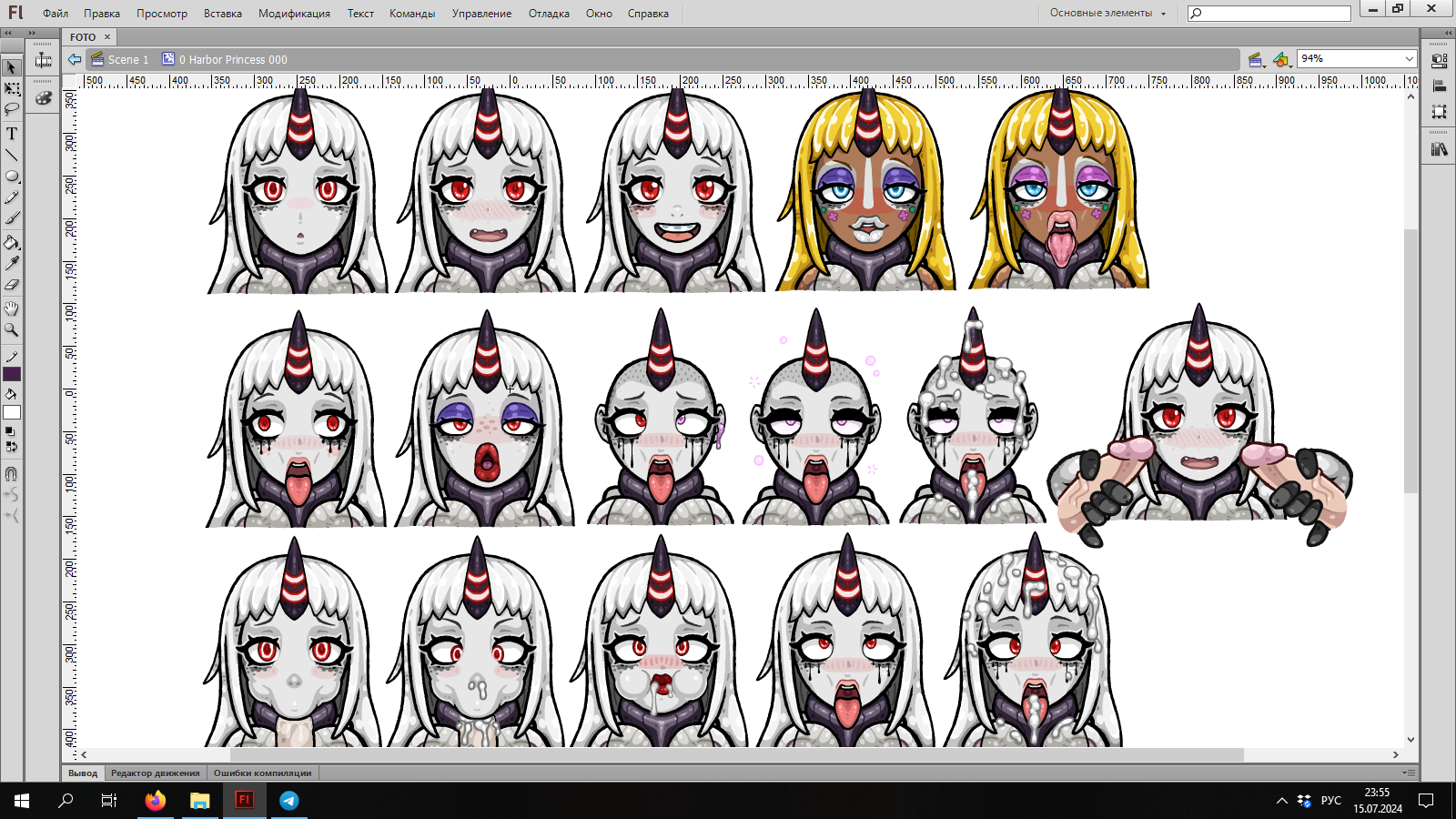Switch to the Ошибки компиляции tab
The image size is (1456, 819).
point(263,773)
